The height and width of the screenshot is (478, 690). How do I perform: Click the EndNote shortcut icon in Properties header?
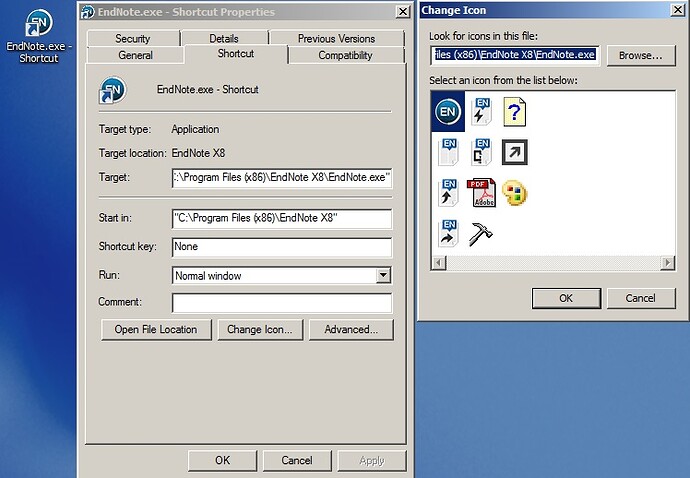point(113,90)
